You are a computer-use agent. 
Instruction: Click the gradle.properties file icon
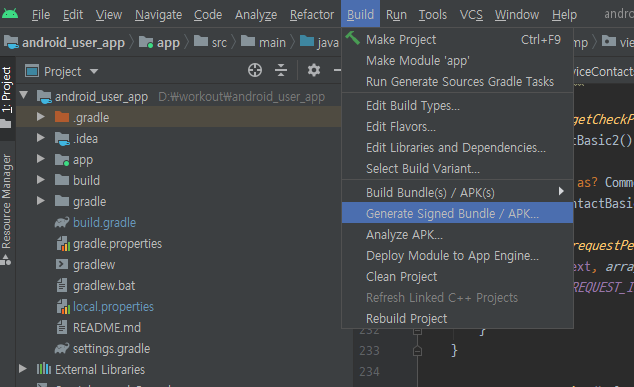click(x=63, y=243)
